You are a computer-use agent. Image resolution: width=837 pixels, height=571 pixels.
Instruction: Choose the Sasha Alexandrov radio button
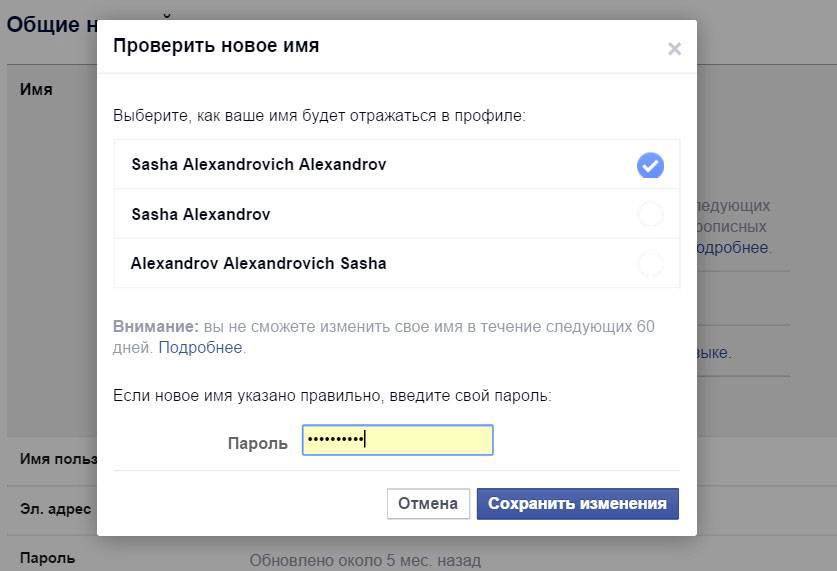coord(650,214)
